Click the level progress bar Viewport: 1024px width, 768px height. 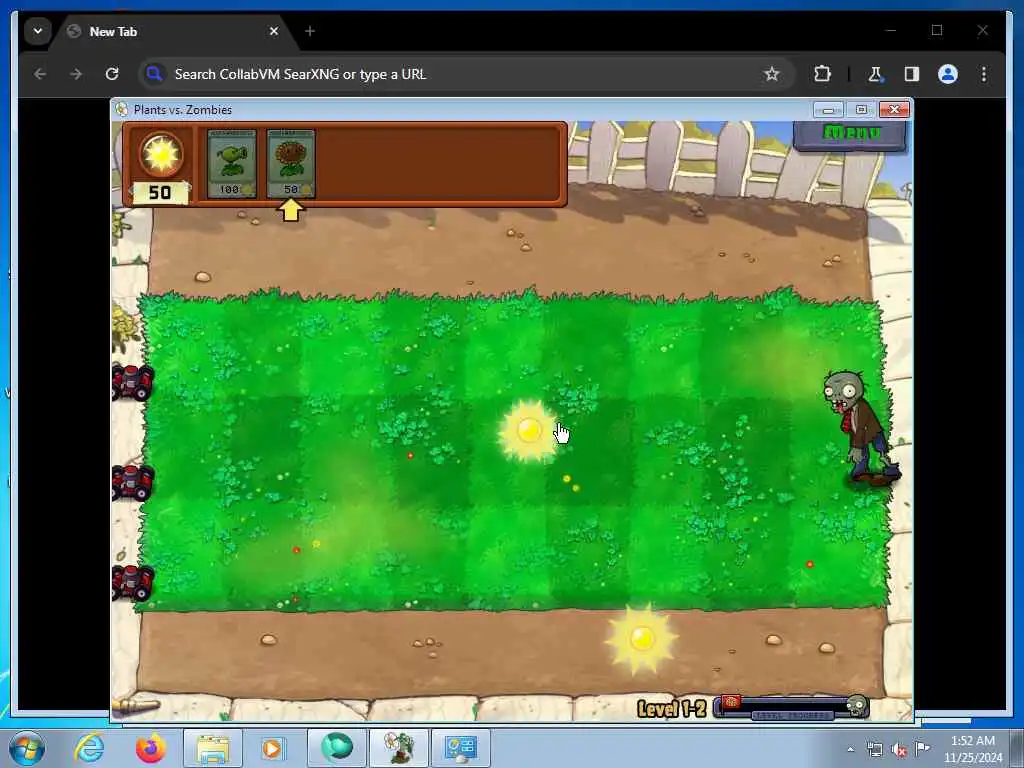coord(791,707)
